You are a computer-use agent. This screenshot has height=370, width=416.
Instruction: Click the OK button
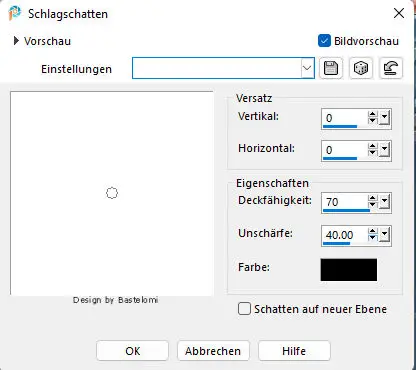click(132, 351)
